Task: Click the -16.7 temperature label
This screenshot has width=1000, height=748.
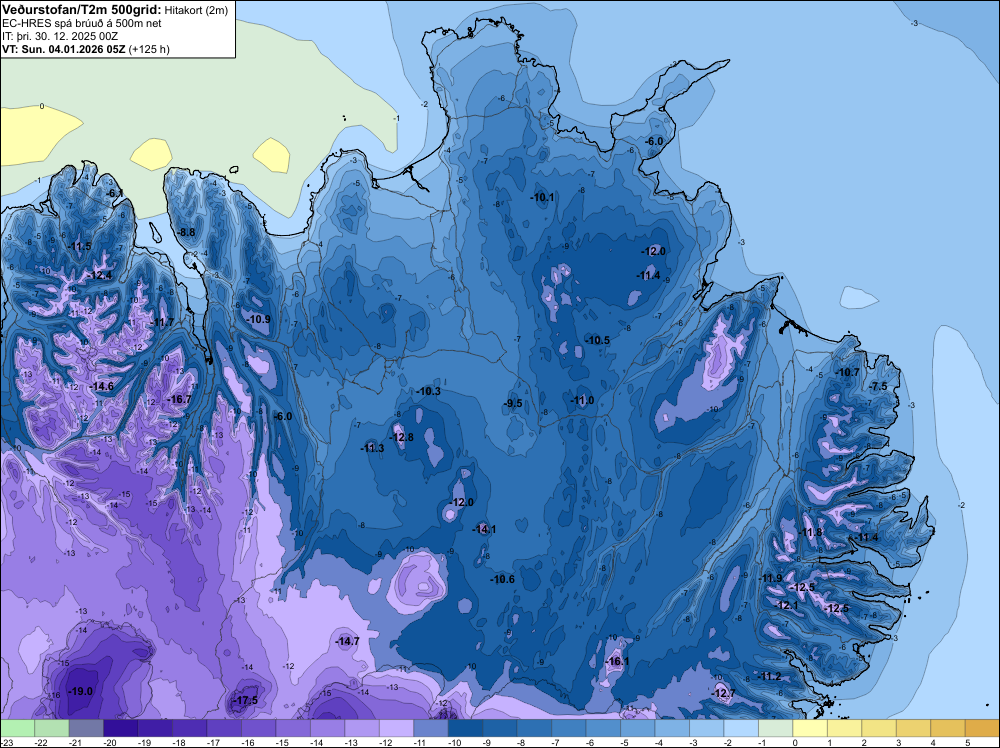Action: (179, 399)
